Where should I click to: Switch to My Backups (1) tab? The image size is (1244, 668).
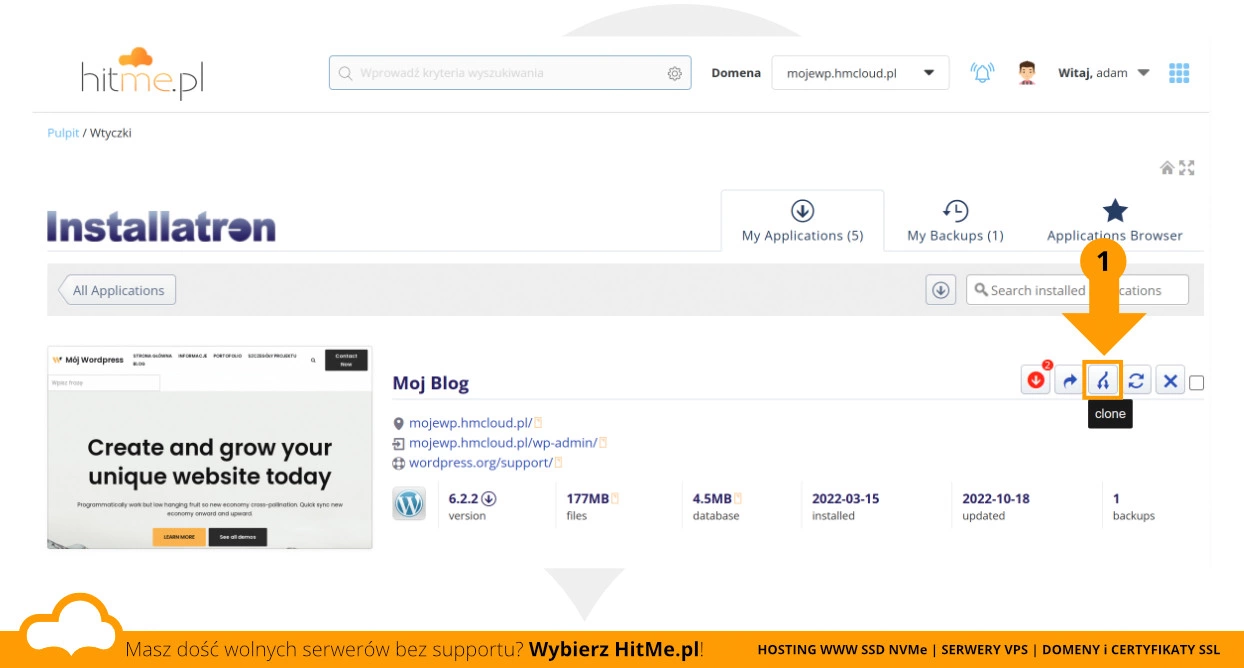(x=955, y=221)
